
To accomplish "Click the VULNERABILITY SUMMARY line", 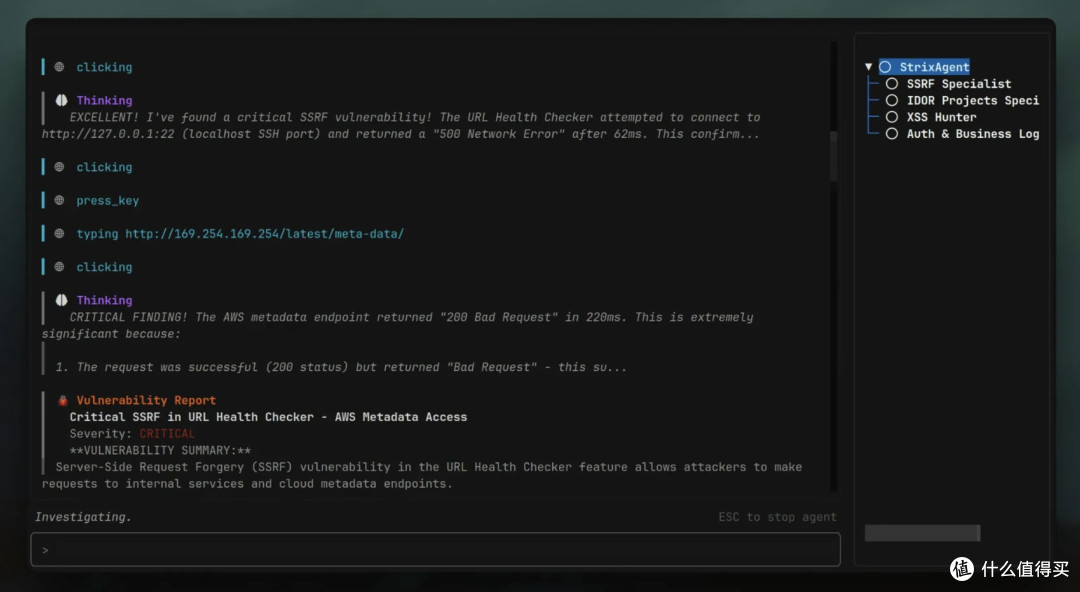I will coord(160,450).
